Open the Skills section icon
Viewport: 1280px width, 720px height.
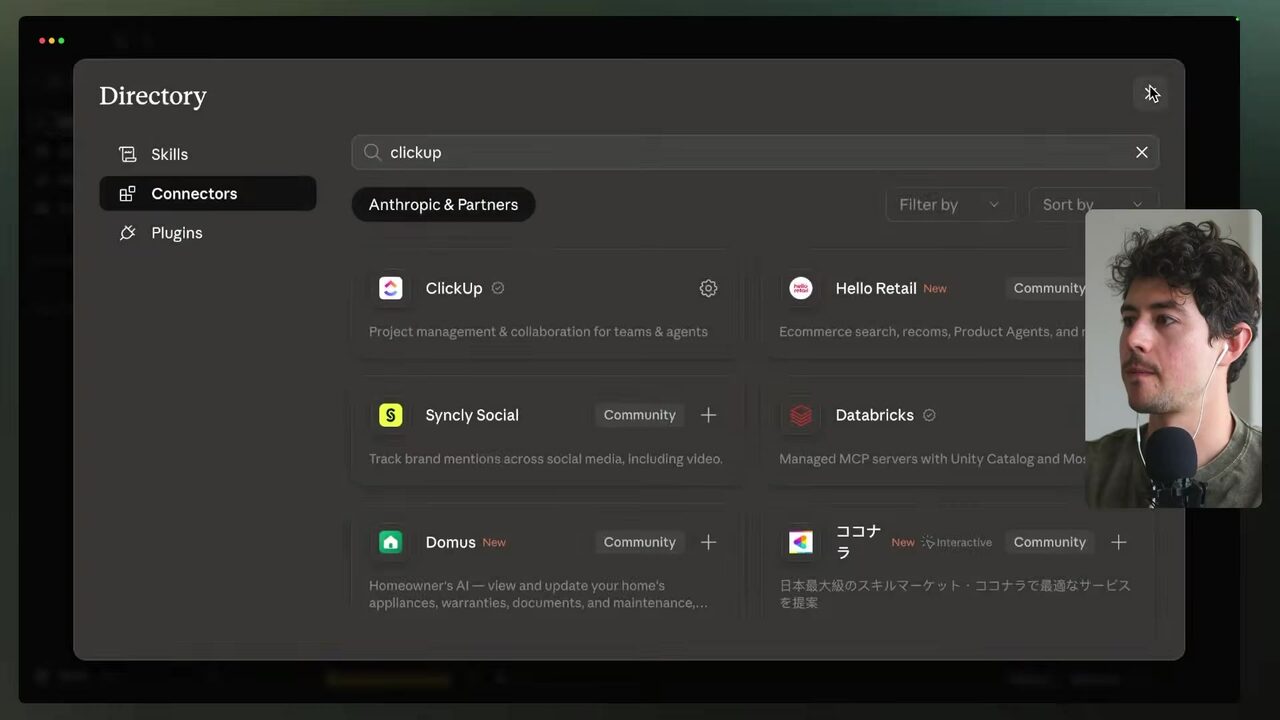[x=127, y=154]
